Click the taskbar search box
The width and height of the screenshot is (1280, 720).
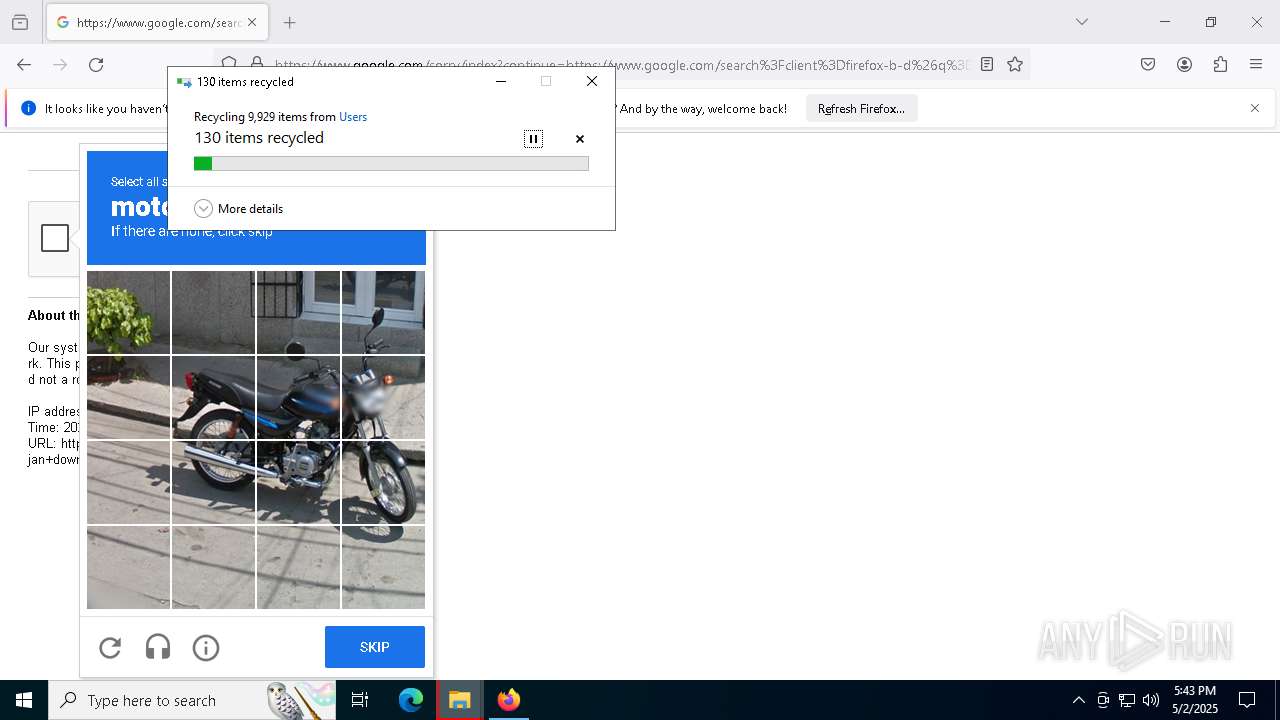click(x=192, y=700)
